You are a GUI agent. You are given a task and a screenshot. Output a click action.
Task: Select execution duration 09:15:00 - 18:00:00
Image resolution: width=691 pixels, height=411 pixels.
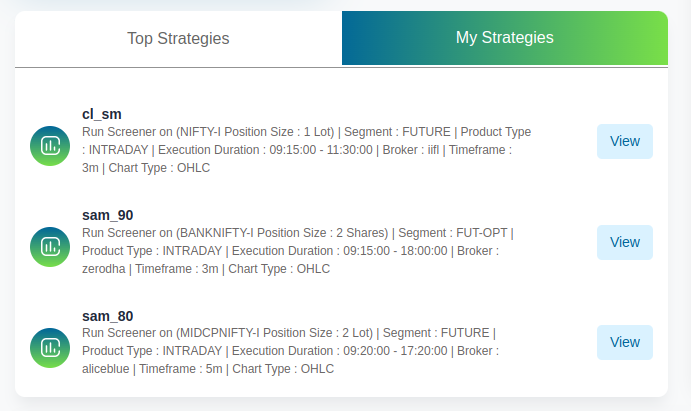tap(395, 251)
